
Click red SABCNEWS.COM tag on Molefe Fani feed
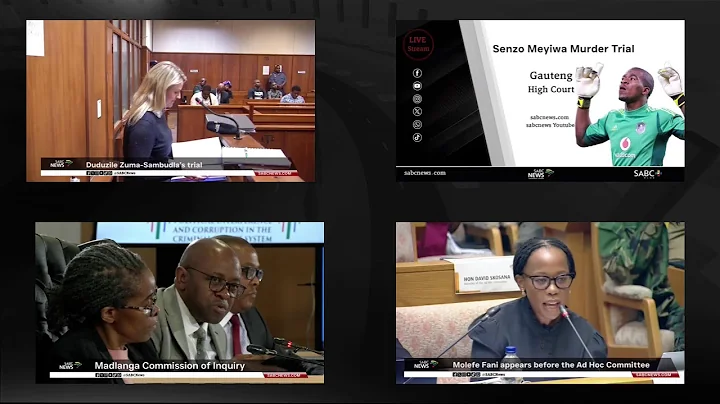pyautogui.click(x=653, y=375)
